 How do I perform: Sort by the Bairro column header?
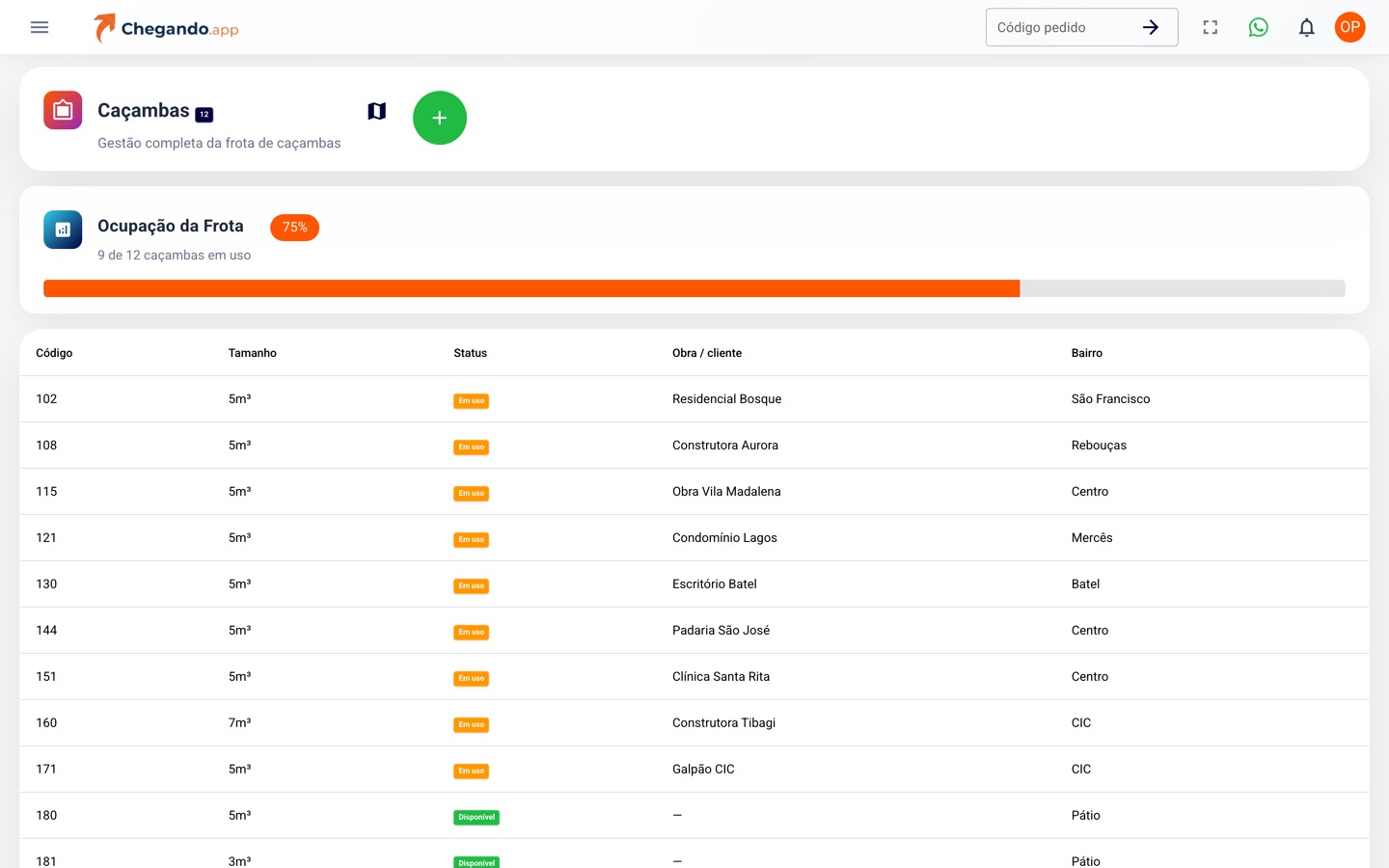pos(1087,353)
